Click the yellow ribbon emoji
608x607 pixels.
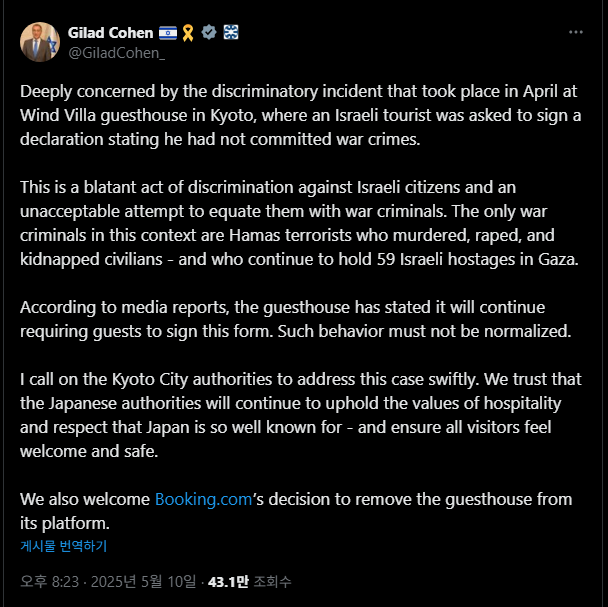click(188, 32)
